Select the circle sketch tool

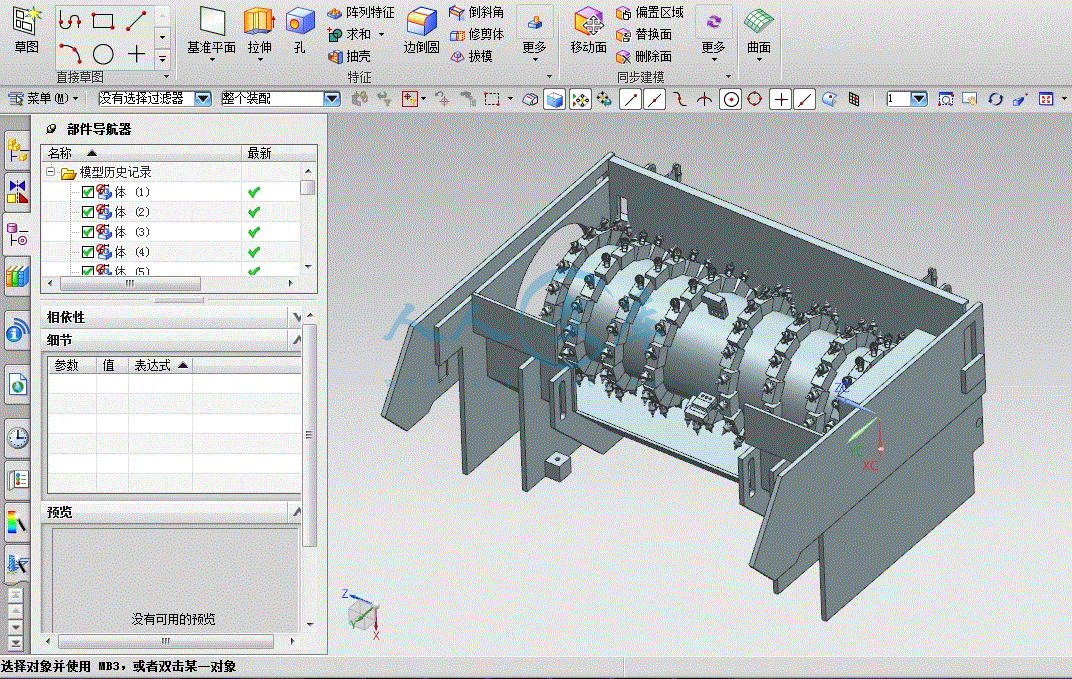coord(103,53)
